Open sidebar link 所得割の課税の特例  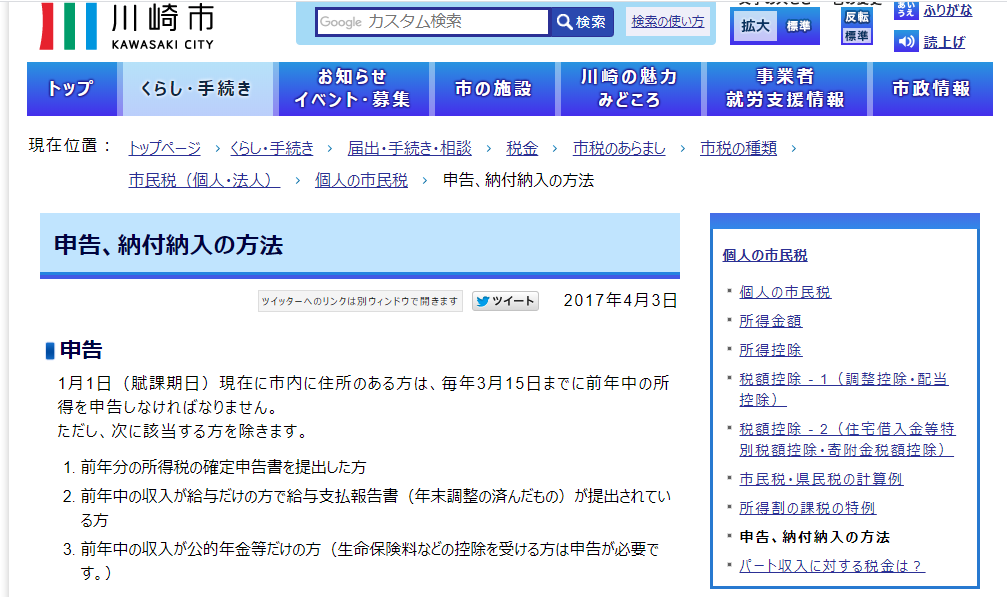click(x=807, y=508)
